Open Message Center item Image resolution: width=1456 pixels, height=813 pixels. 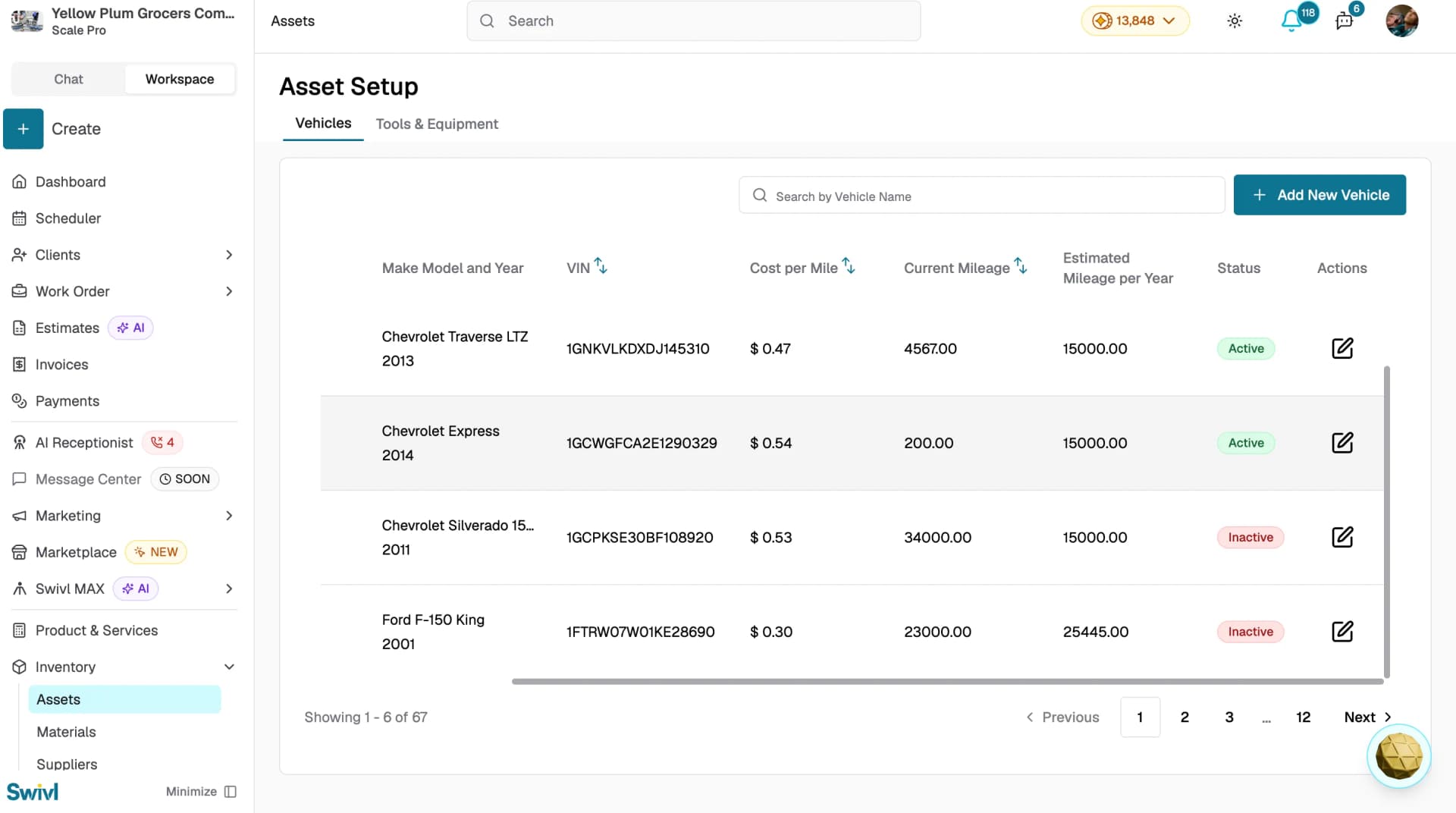tap(88, 479)
